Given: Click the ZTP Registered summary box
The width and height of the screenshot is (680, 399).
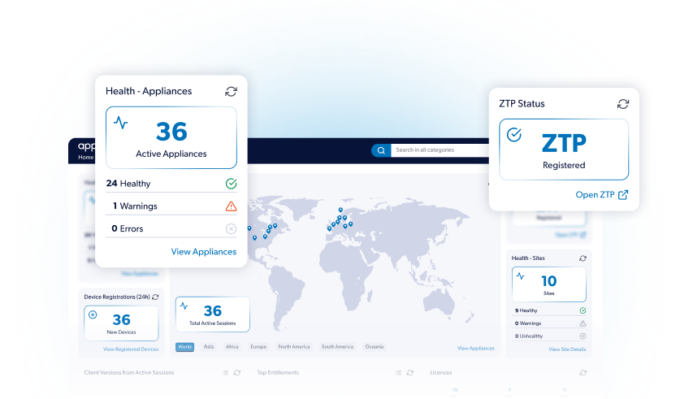Looking at the screenshot, I should tap(564, 150).
